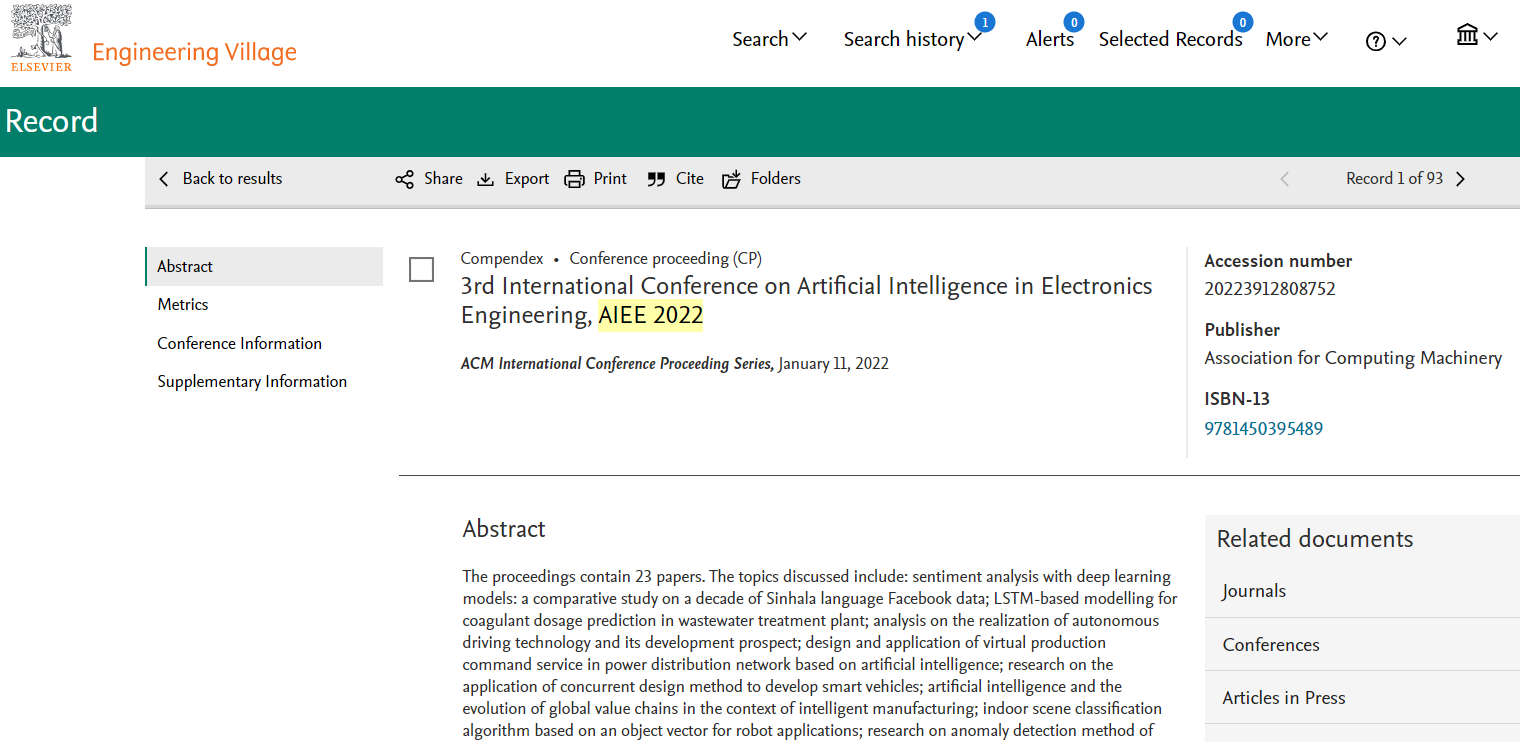The height and width of the screenshot is (742, 1520).
Task: Click accession number 20223912808752
Action: tap(1270, 289)
